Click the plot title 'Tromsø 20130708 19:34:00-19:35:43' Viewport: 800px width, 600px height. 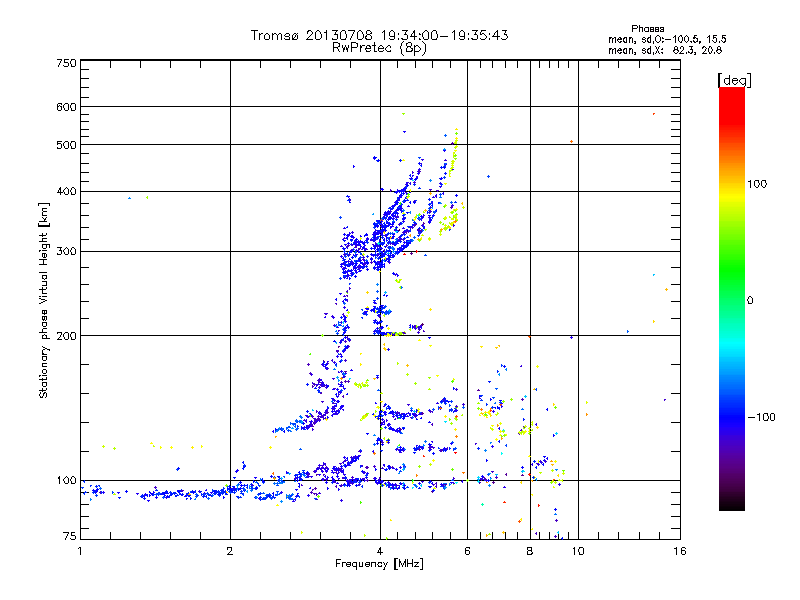[x=379, y=35]
